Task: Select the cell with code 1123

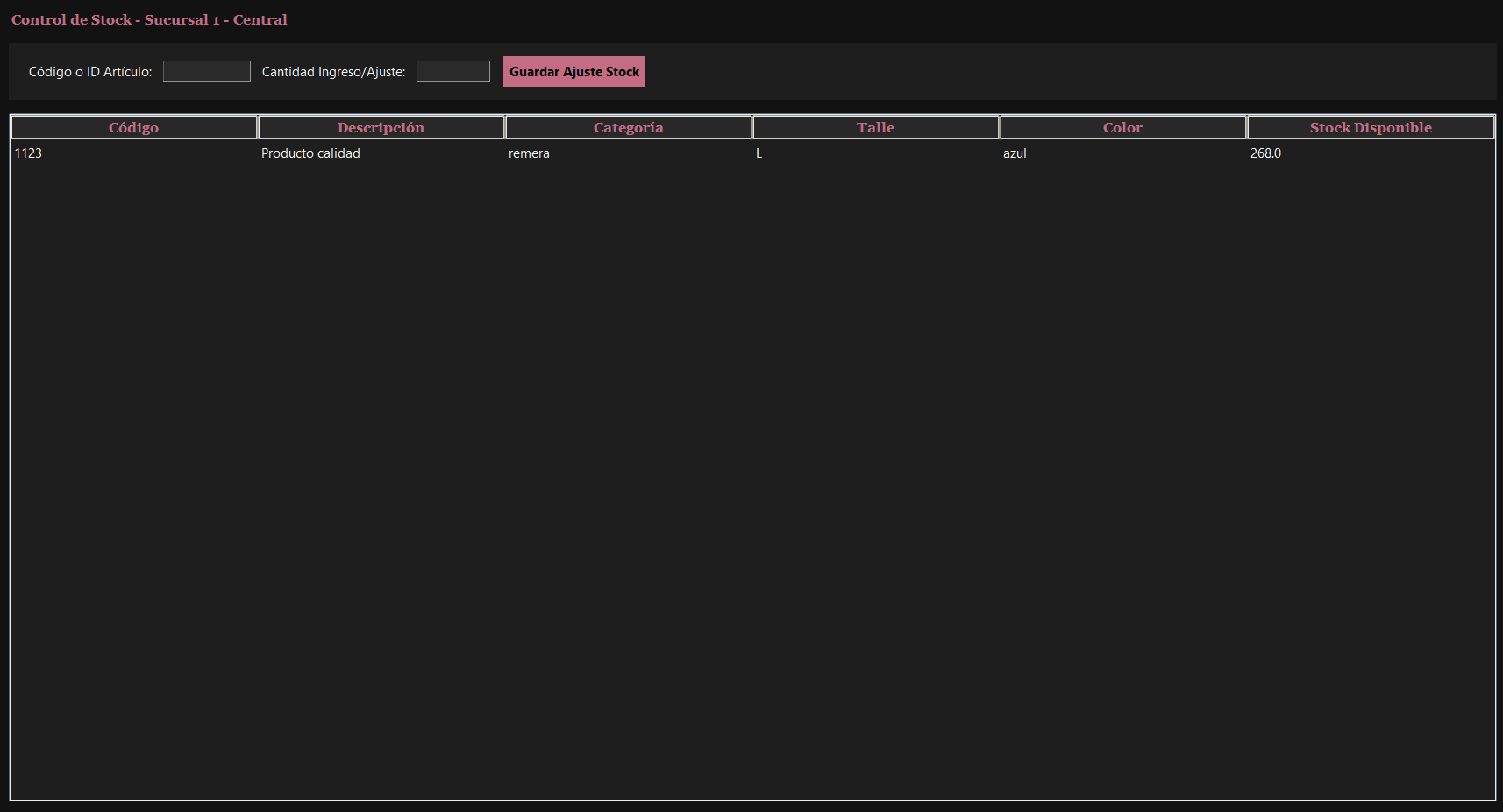Action: pos(134,153)
